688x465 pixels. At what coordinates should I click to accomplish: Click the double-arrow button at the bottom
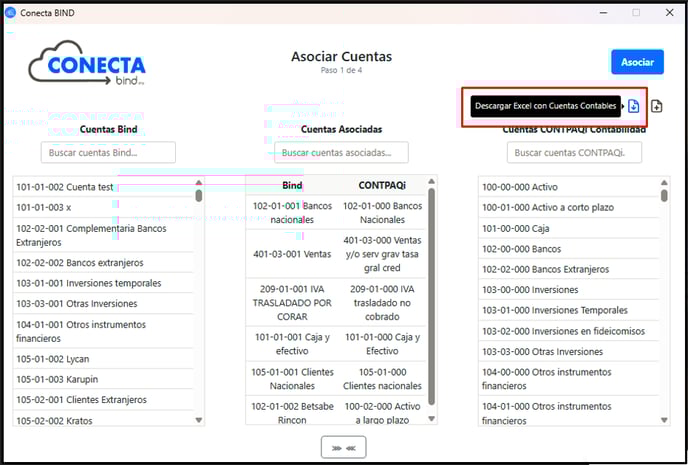[x=343, y=447]
